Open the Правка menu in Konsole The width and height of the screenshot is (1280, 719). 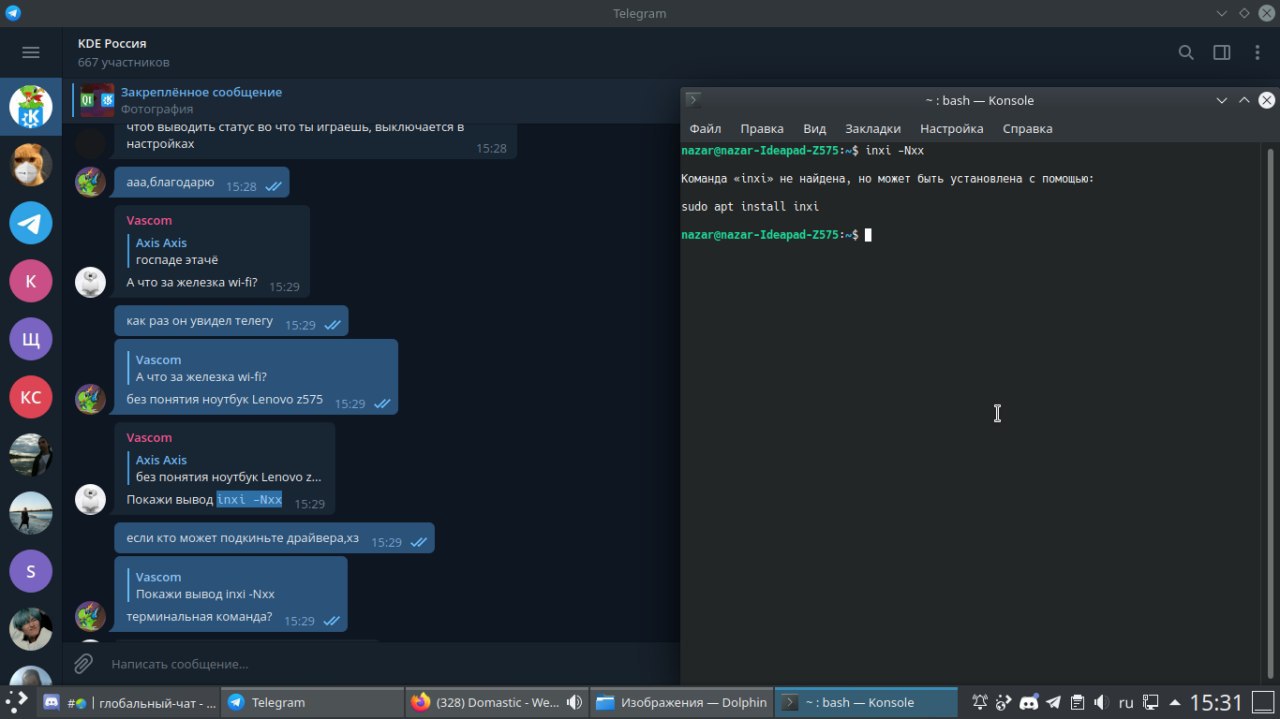[x=762, y=128]
